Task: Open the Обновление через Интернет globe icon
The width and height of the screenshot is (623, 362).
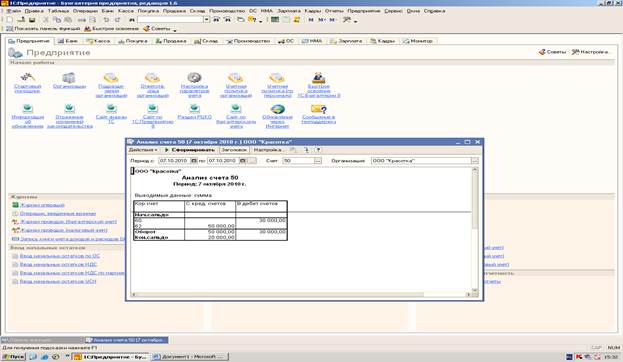Action: [x=277, y=109]
